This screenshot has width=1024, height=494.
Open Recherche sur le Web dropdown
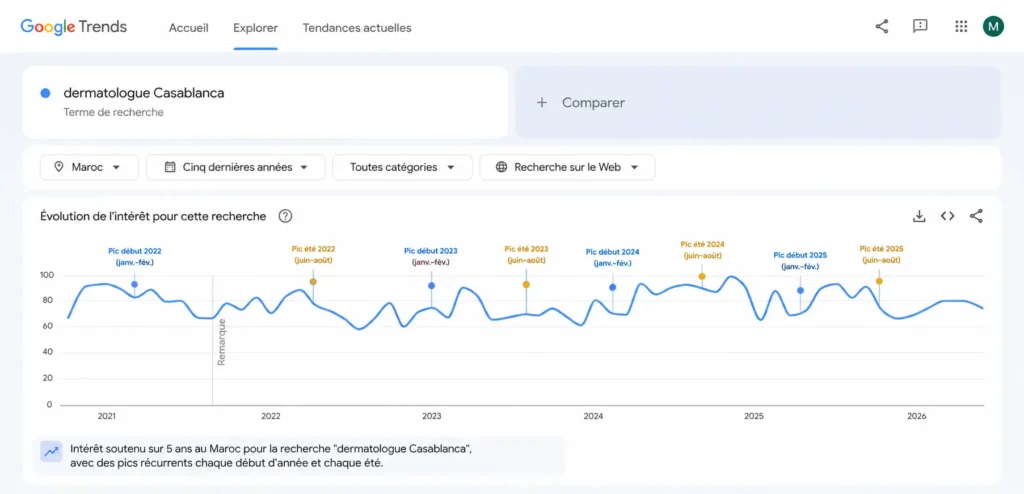pos(568,167)
